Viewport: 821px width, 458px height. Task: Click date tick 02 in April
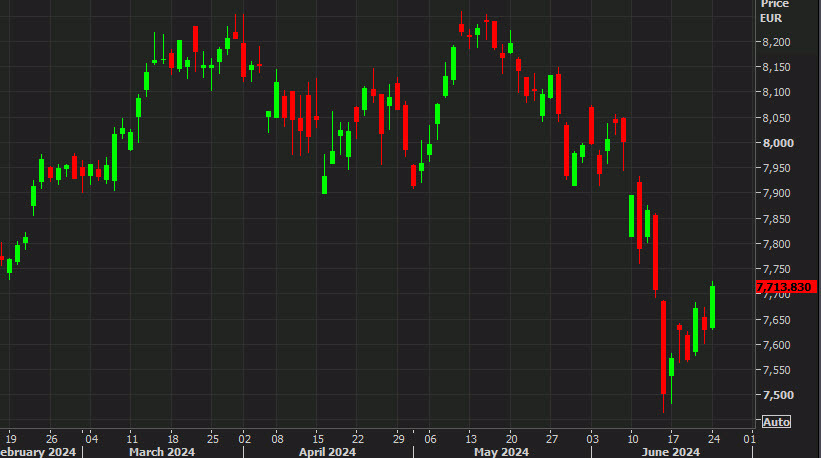pyautogui.click(x=245, y=439)
